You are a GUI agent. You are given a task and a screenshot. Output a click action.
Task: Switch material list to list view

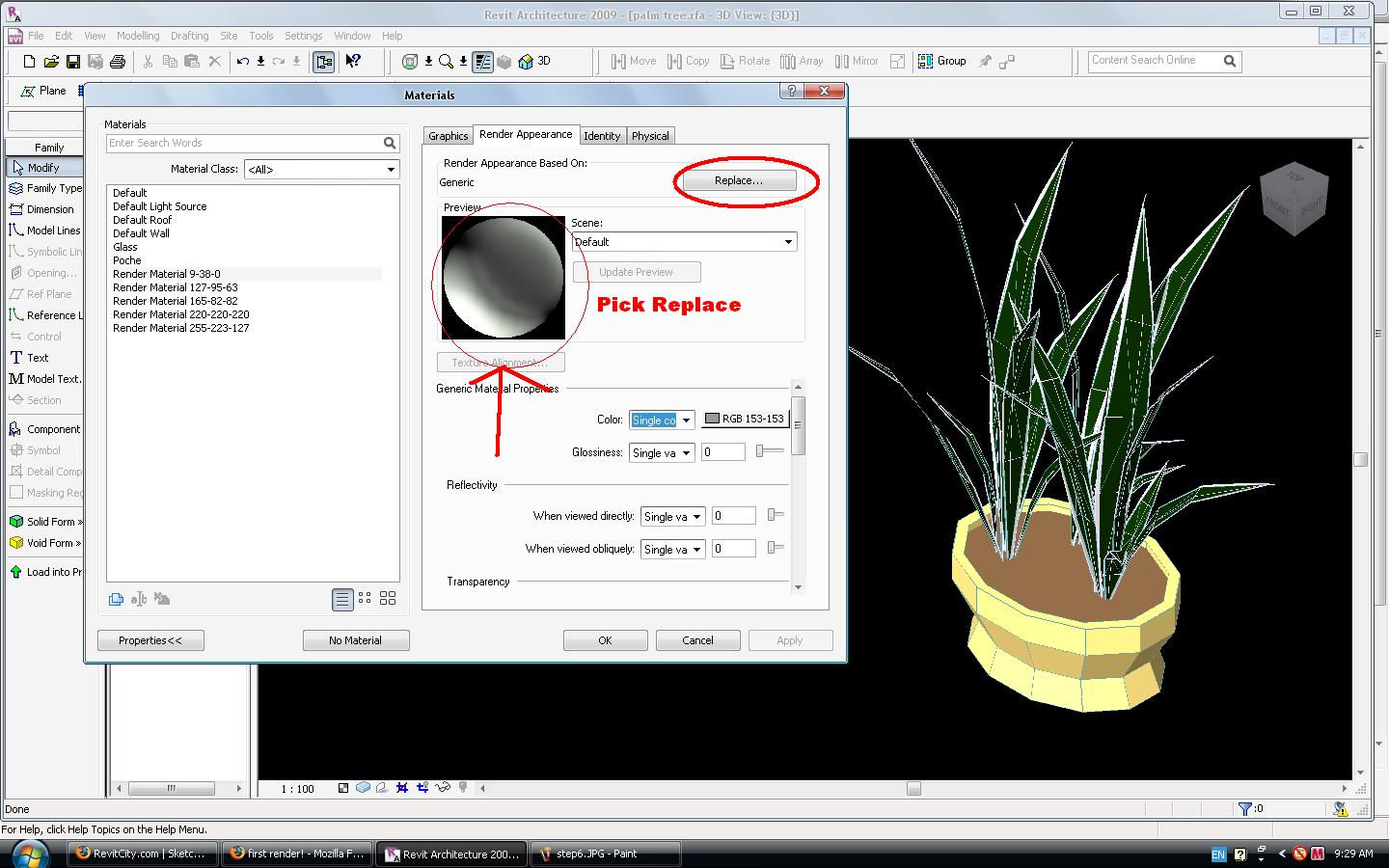(x=342, y=599)
